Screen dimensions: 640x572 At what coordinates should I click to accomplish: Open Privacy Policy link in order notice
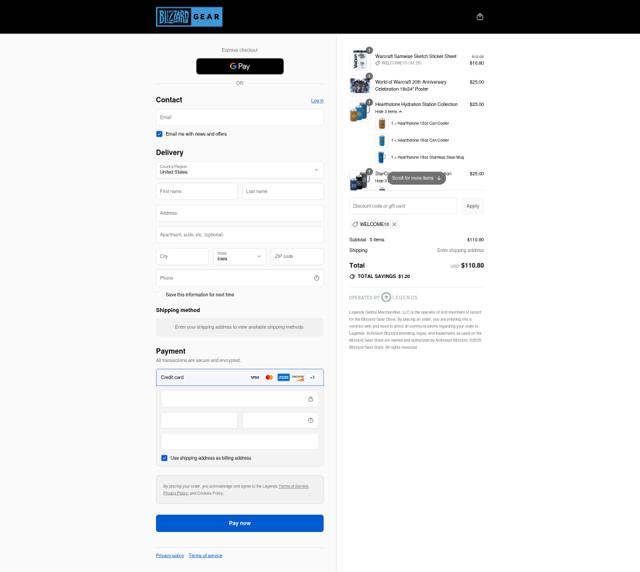[176, 493]
